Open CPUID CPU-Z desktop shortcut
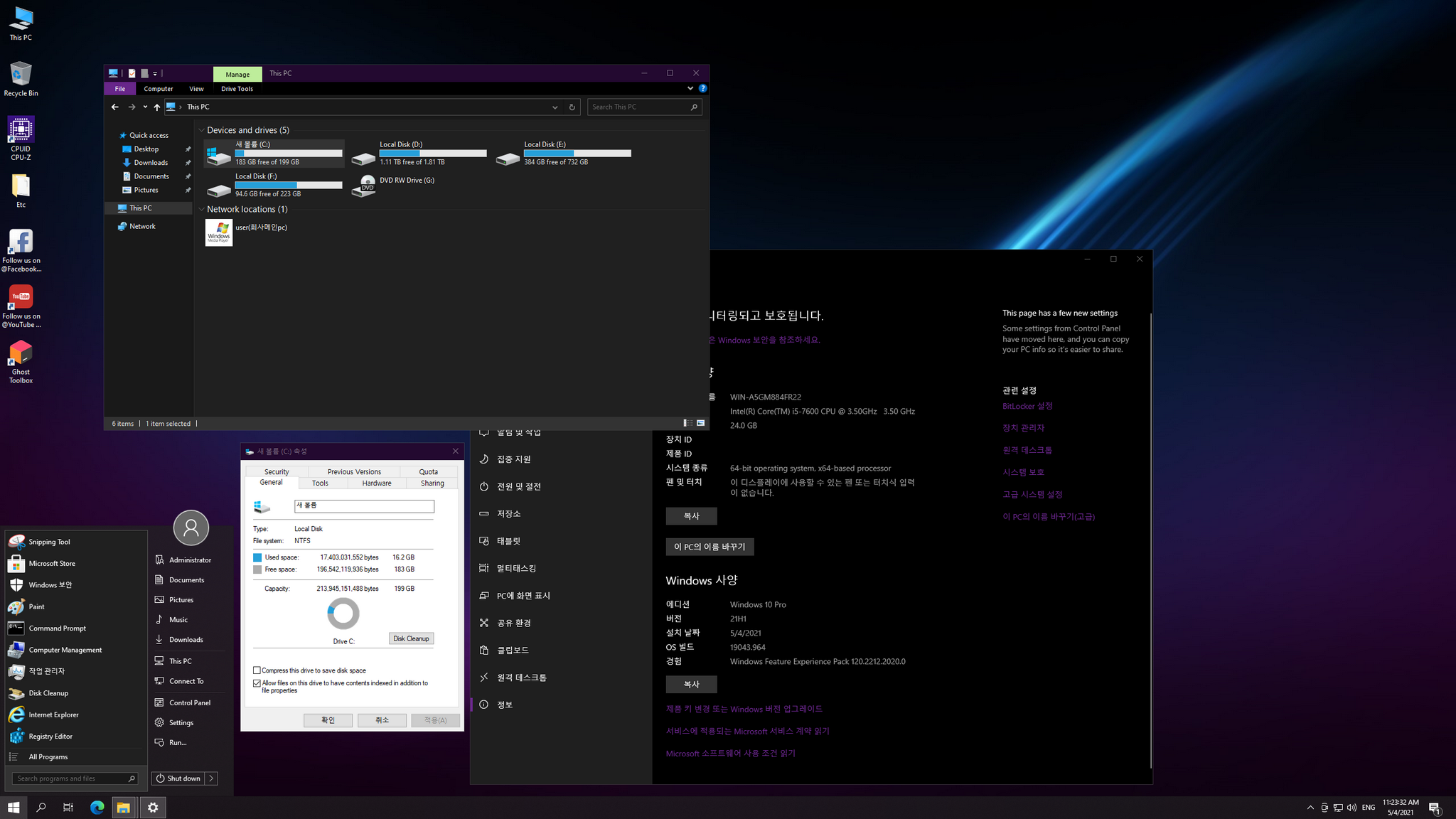 (21, 139)
